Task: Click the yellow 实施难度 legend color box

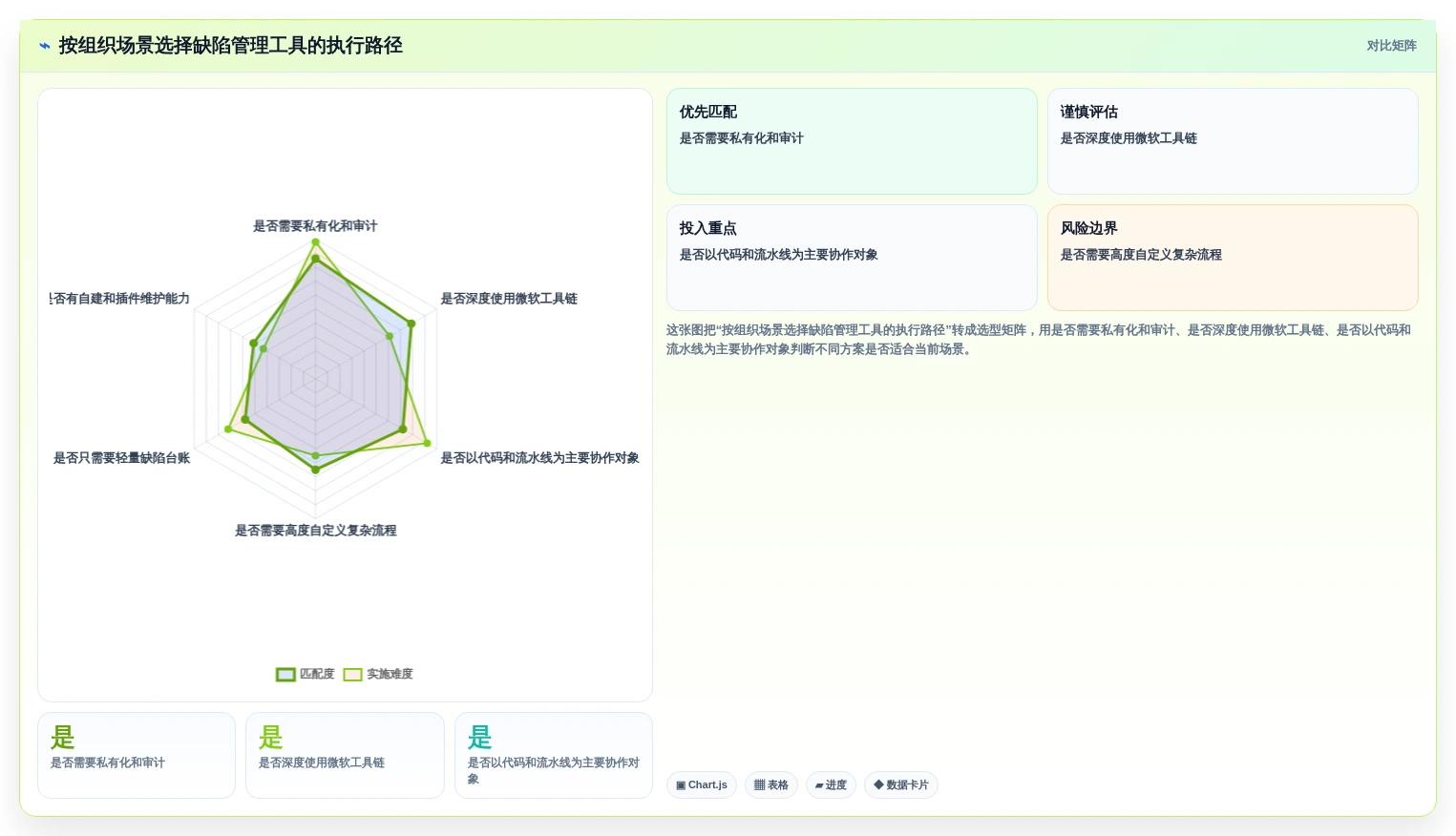Action: coord(353,675)
